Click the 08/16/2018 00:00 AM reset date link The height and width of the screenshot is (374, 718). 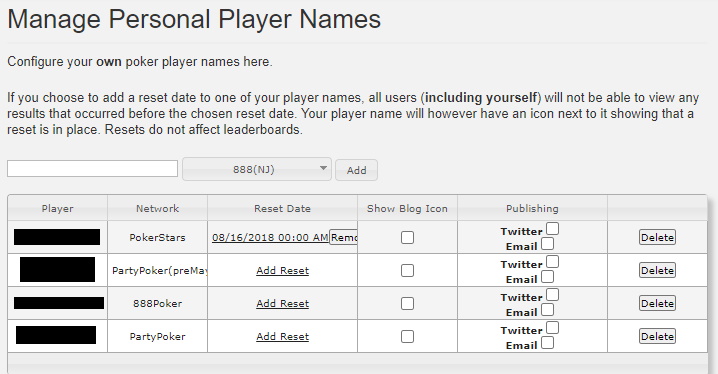pyautogui.click(x=270, y=238)
